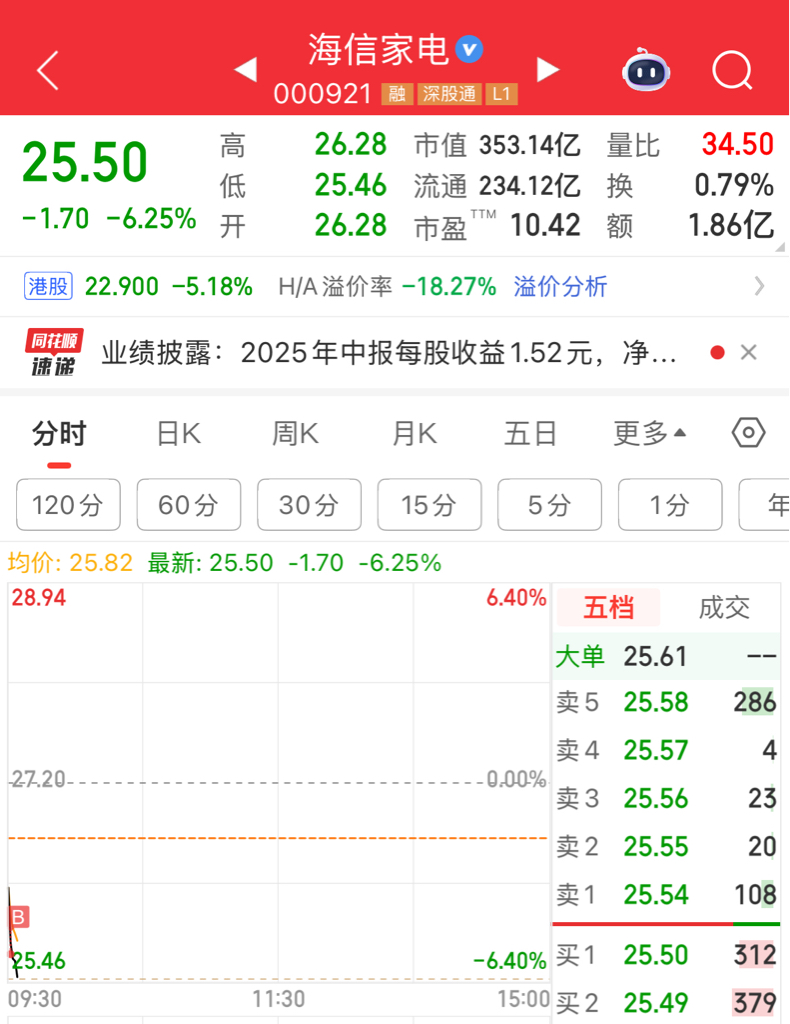Screen dimensions: 790x1024
Task: Switch to 周K tab
Action: click(x=295, y=434)
